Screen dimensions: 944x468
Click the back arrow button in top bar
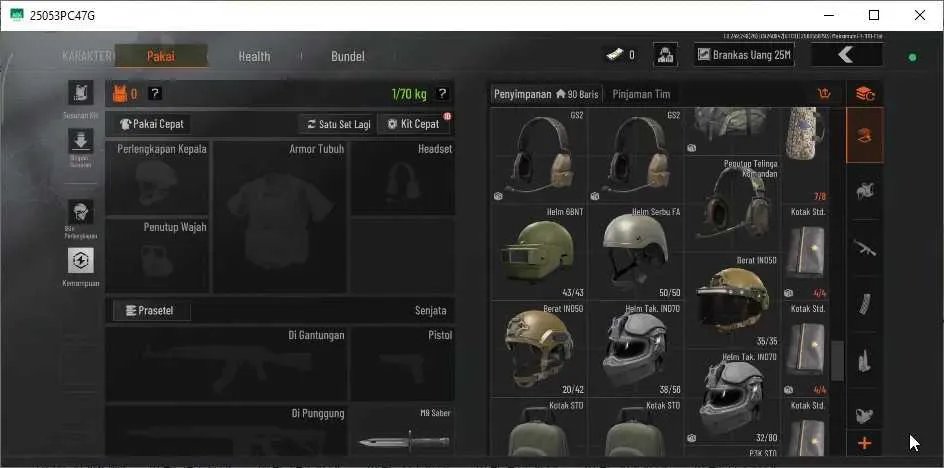846,55
